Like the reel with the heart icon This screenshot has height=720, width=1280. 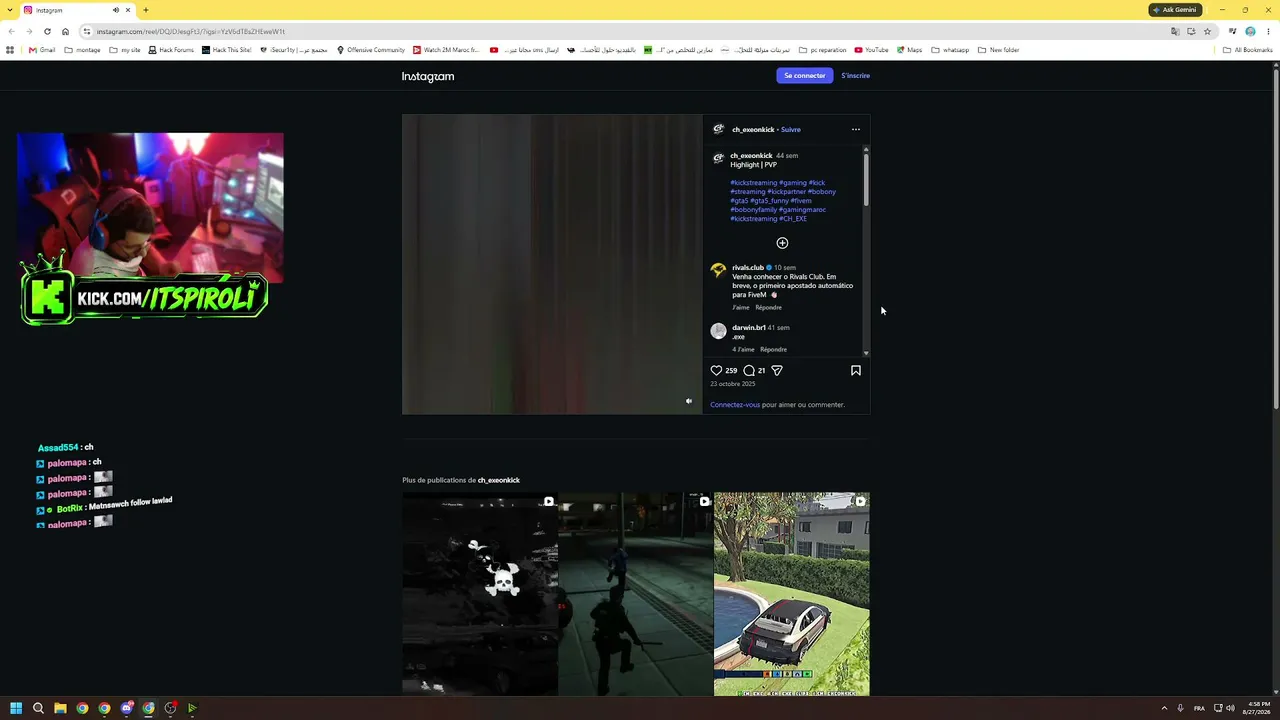pos(716,370)
